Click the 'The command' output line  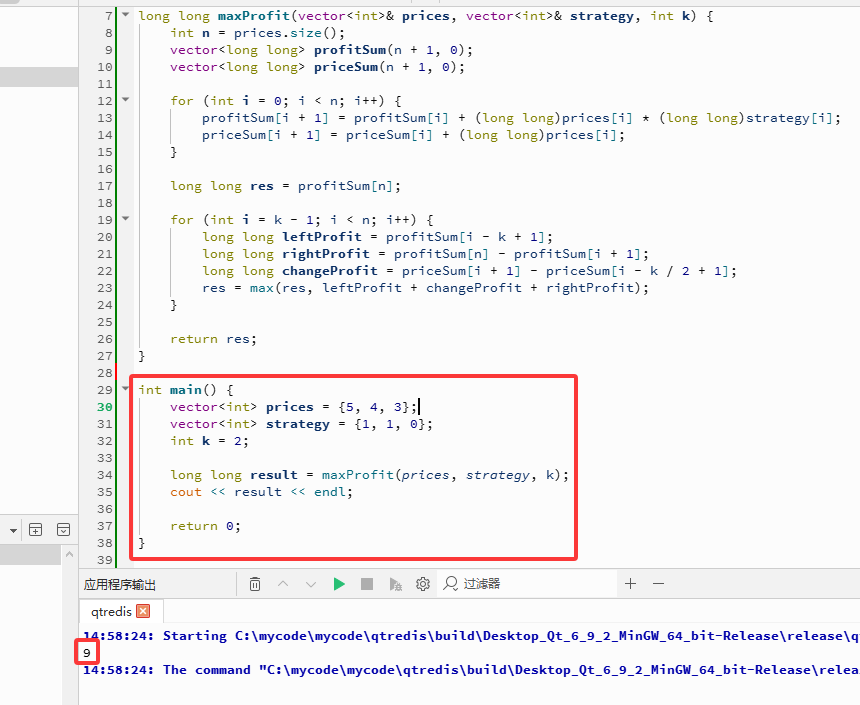coord(471,670)
